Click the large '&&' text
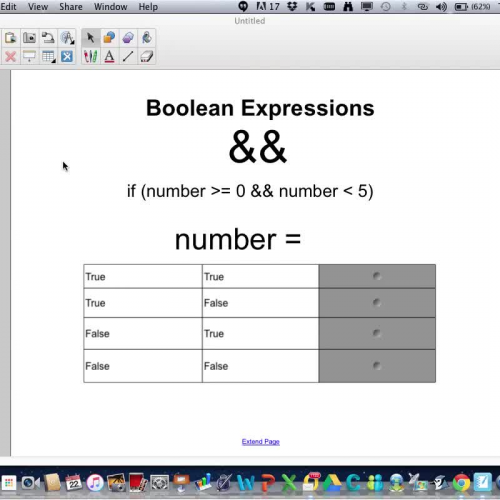Viewport: 500px width, 500px height. coord(257,147)
